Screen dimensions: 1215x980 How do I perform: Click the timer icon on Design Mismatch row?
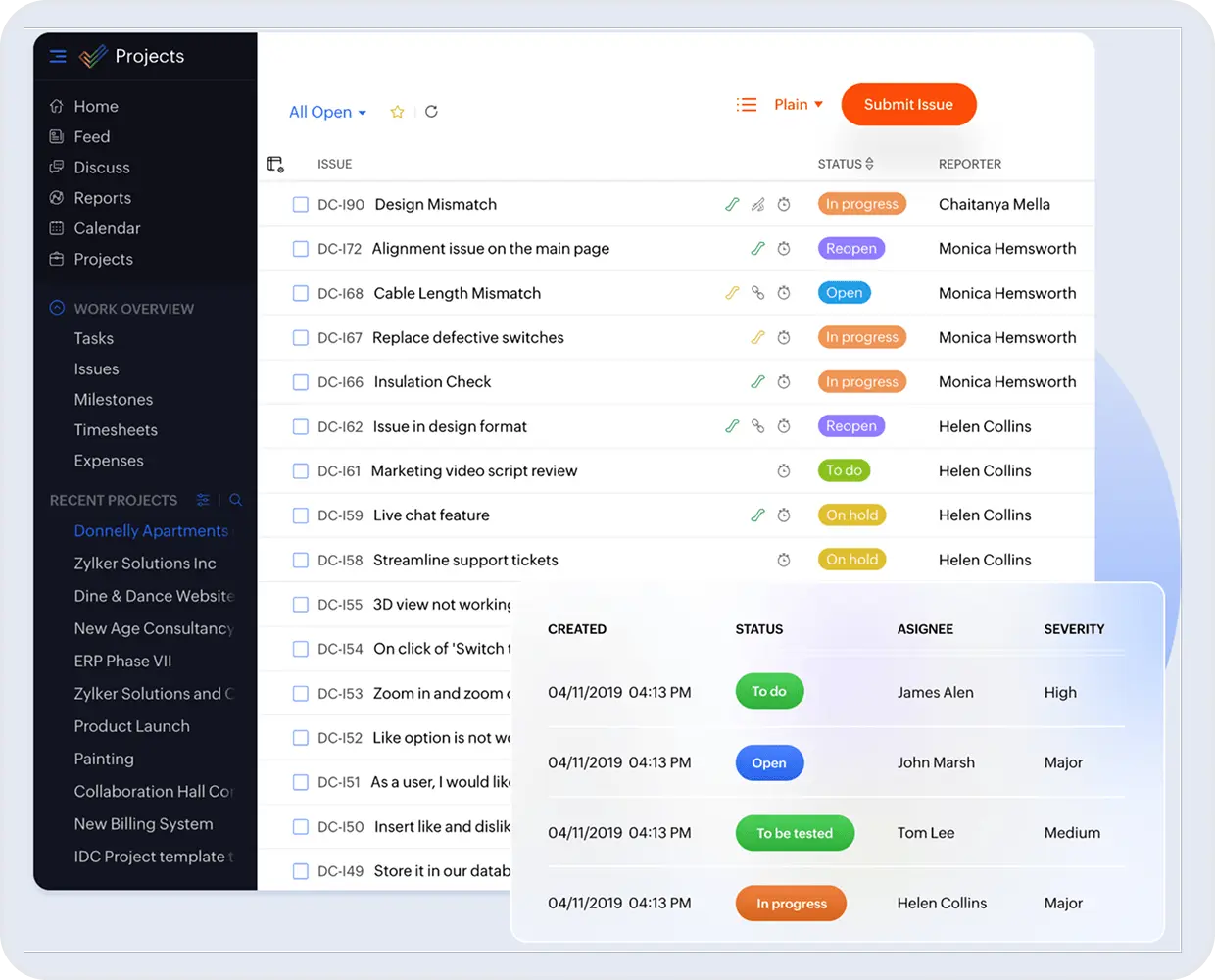point(784,205)
